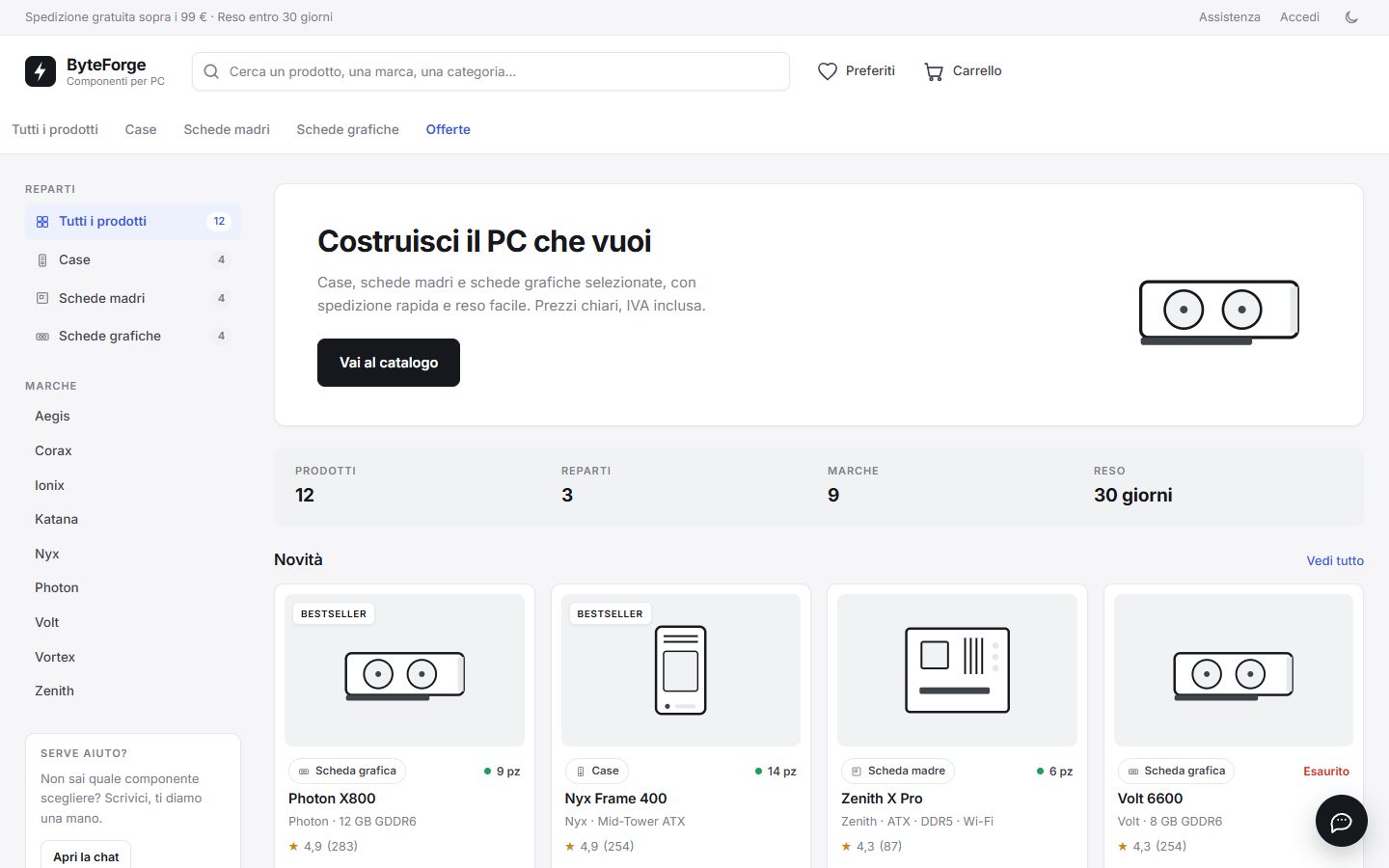This screenshot has height=868, width=1389.
Task: Go to Schede madri top nav tab
Action: (x=227, y=129)
